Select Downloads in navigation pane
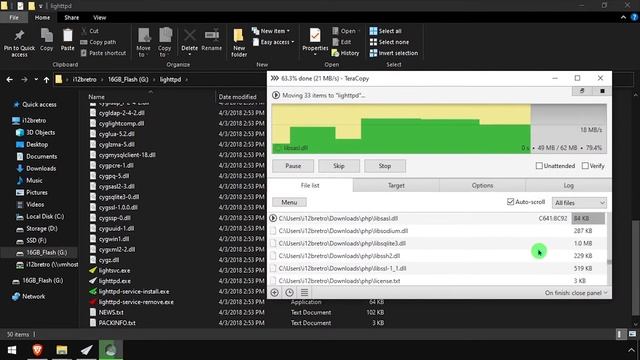The image size is (640, 360). tap(41, 169)
